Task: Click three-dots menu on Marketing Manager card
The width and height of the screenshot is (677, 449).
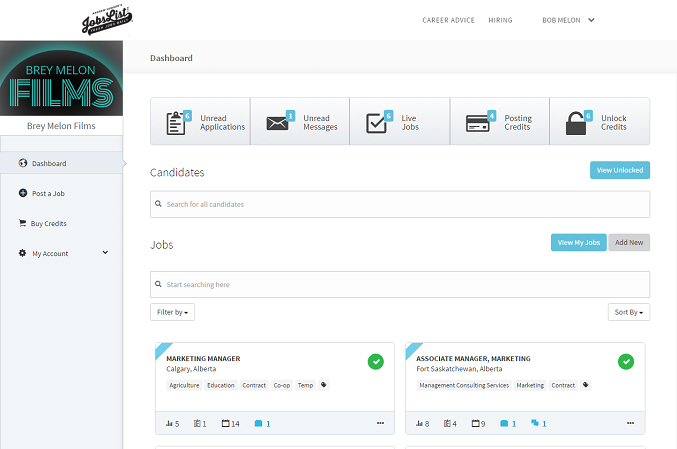Action: pos(380,423)
